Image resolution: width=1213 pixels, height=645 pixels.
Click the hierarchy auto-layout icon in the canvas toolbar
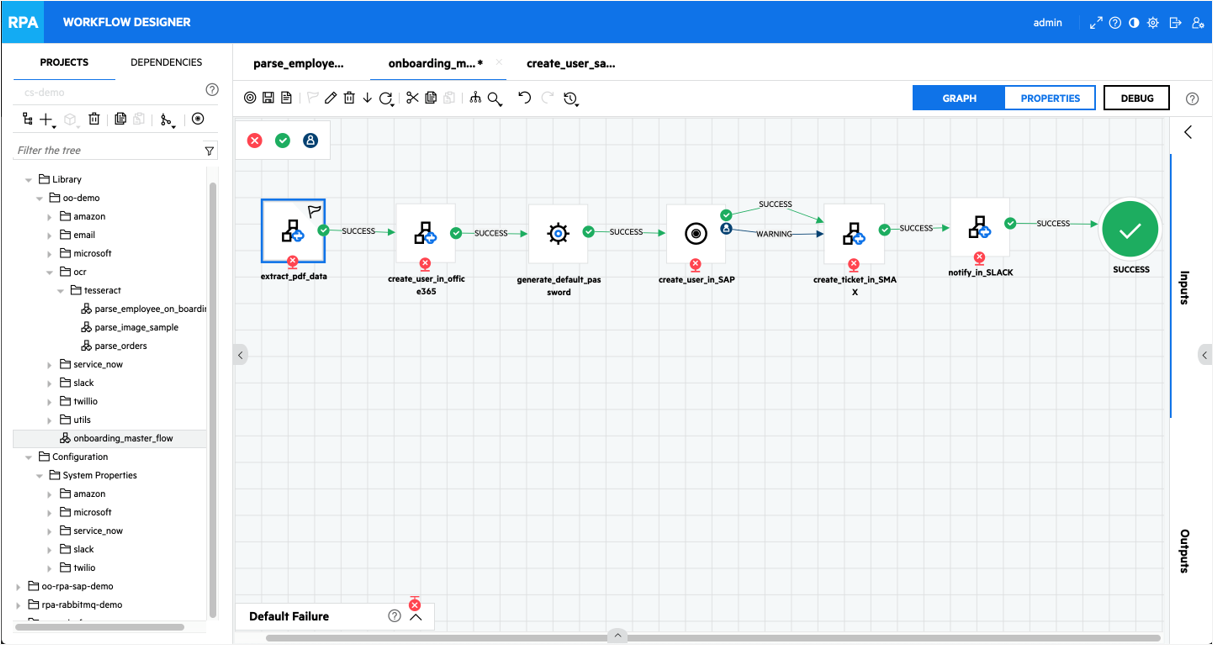(x=475, y=98)
